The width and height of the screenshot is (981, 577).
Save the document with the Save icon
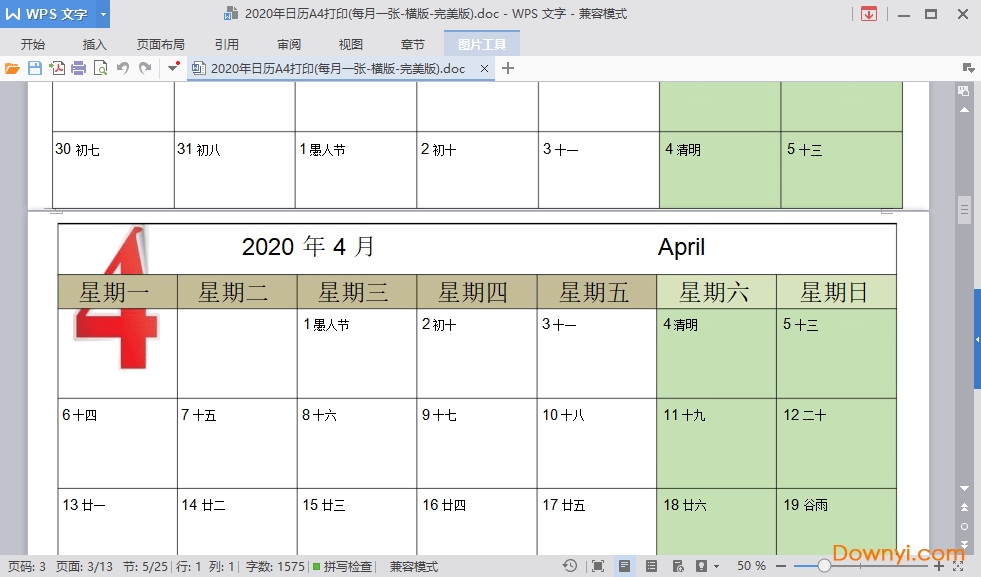(34, 67)
